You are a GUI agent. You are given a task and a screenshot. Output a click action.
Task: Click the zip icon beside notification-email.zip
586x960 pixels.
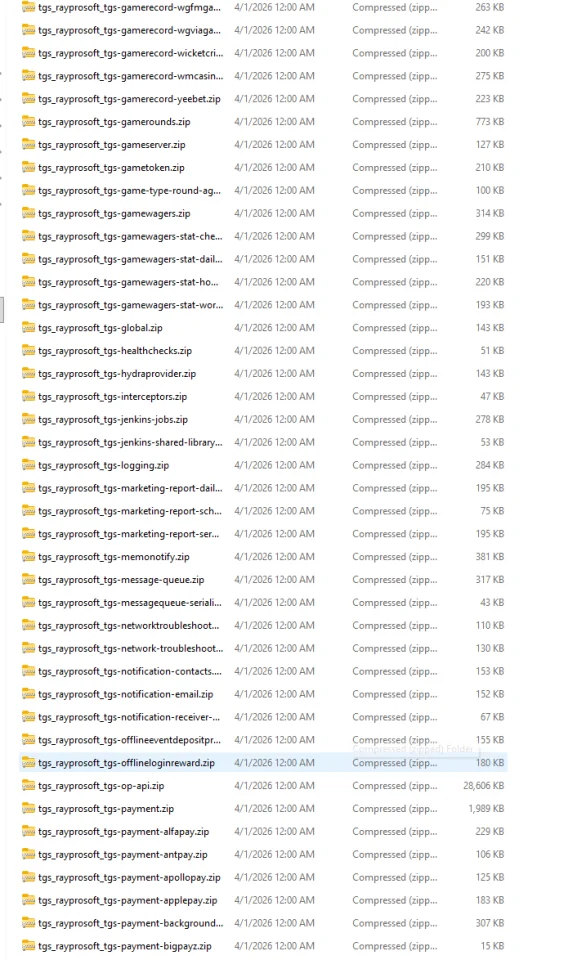click(x=28, y=694)
